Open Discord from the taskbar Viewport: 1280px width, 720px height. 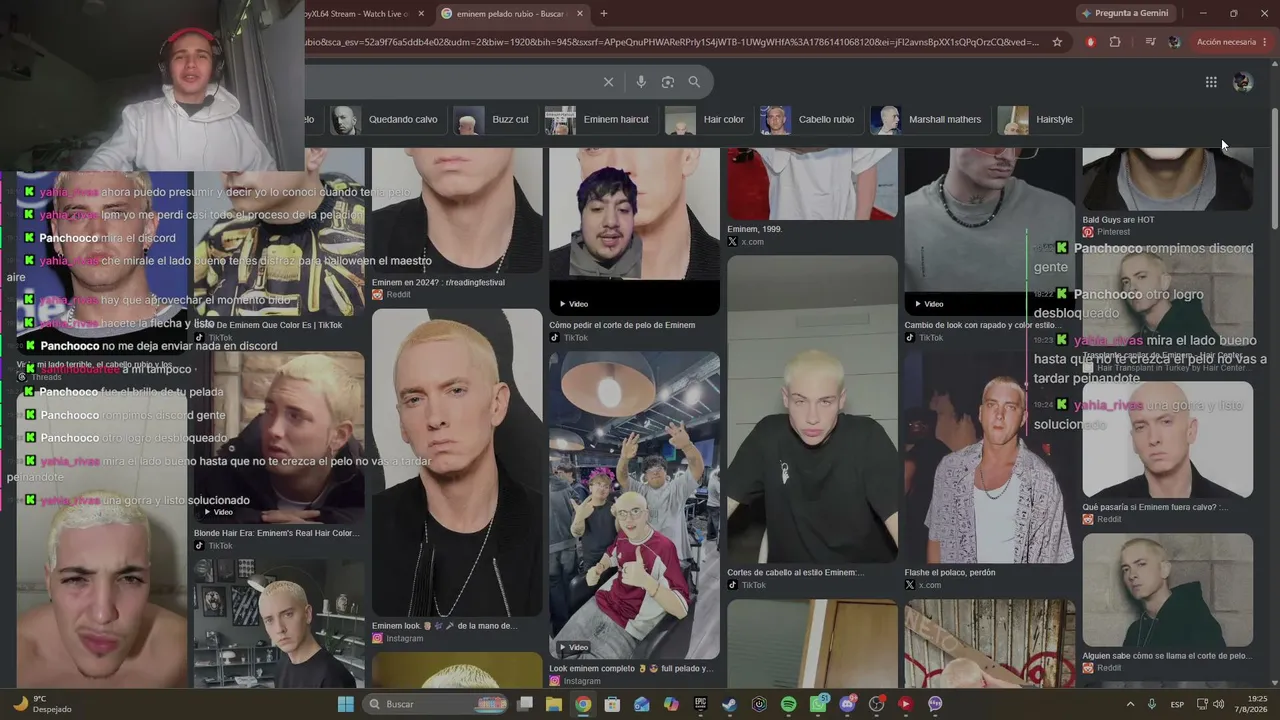click(x=847, y=704)
